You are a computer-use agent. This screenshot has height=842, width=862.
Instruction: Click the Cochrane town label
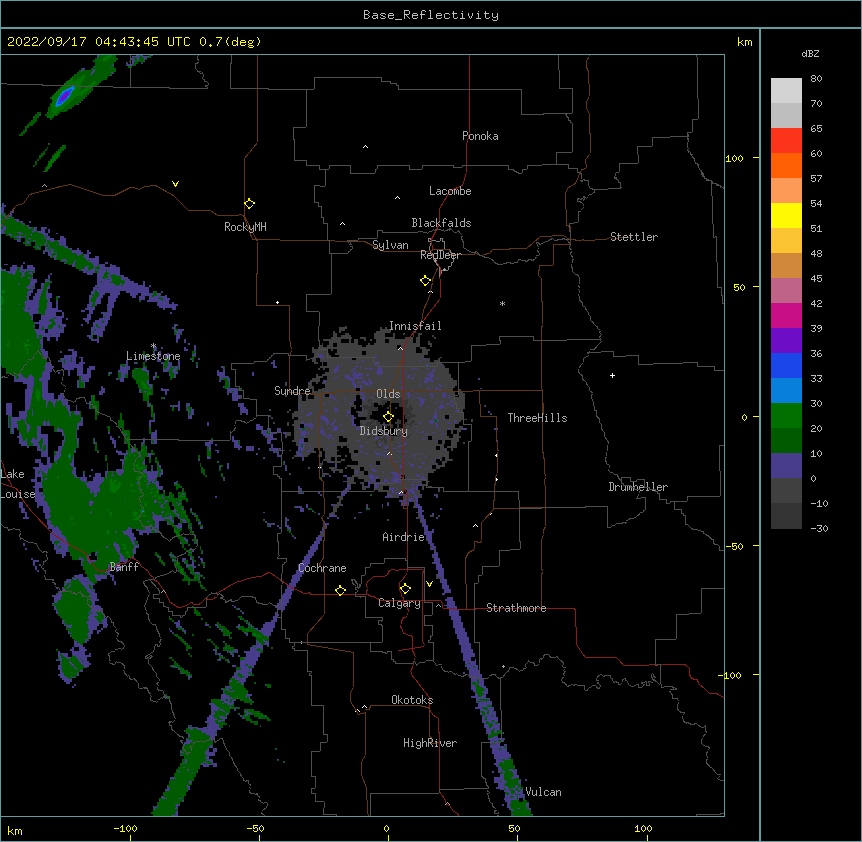coord(322,568)
